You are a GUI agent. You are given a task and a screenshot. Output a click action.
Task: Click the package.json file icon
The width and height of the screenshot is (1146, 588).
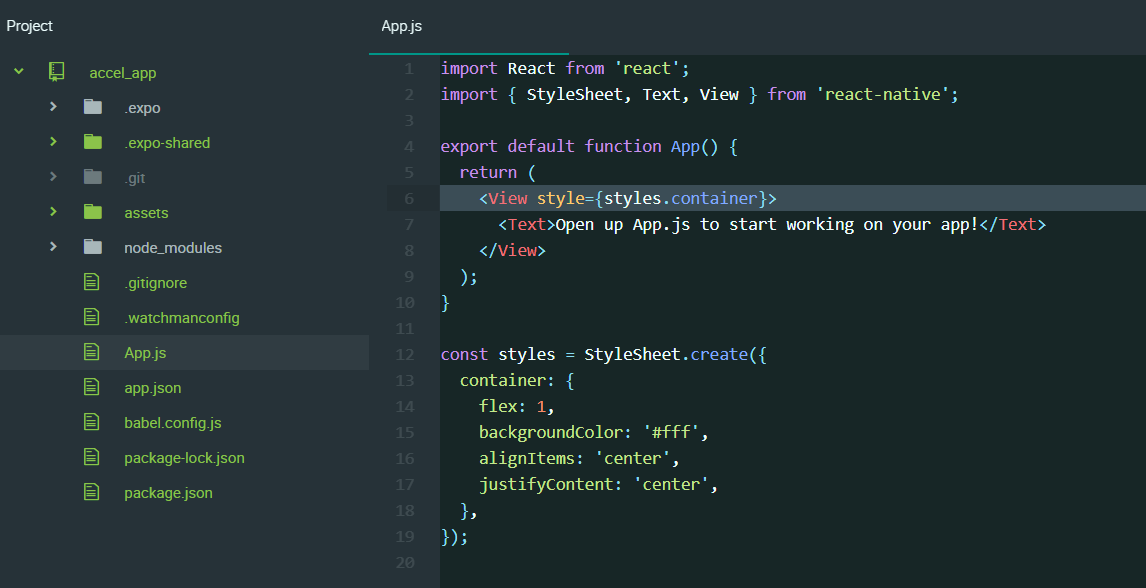pyautogui.click(x=92, y=493)
